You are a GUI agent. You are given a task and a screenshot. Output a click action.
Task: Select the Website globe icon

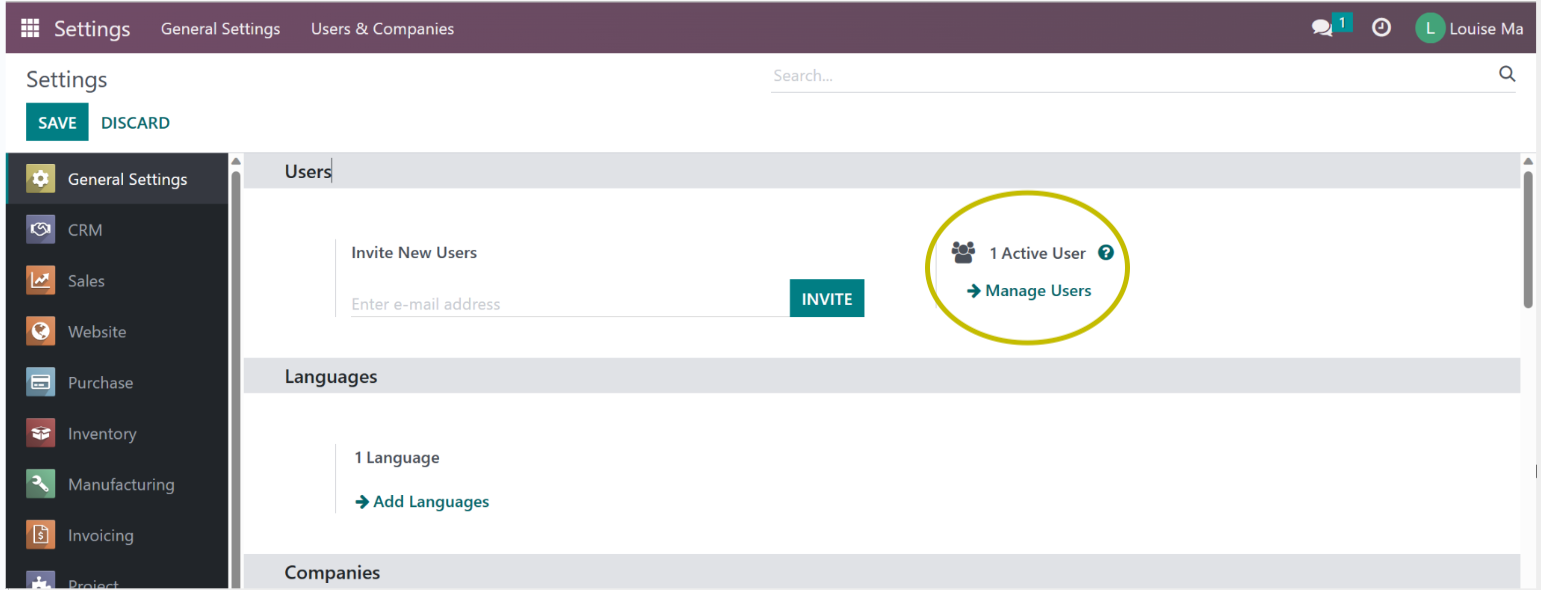[x=41, y=332]
